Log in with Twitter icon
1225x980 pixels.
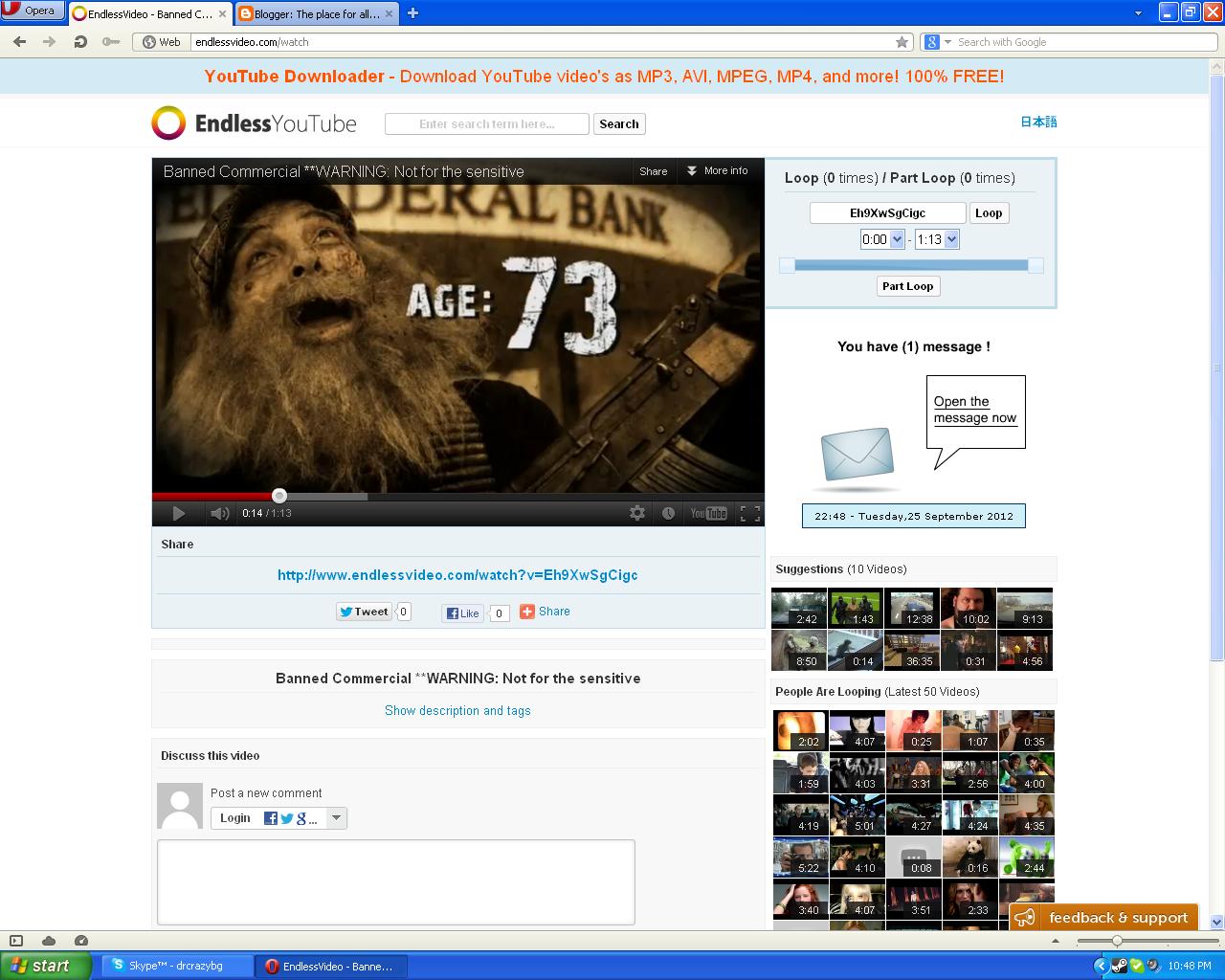286,818
